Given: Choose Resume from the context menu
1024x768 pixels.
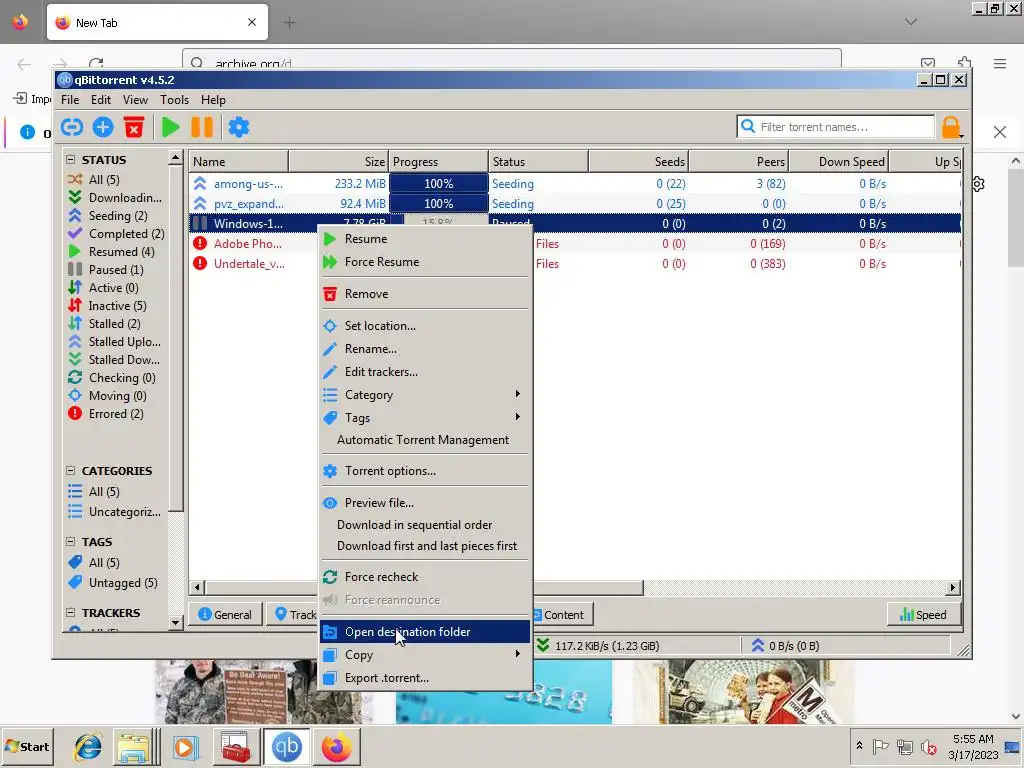Looking at the screenshot, I should 425,238.
